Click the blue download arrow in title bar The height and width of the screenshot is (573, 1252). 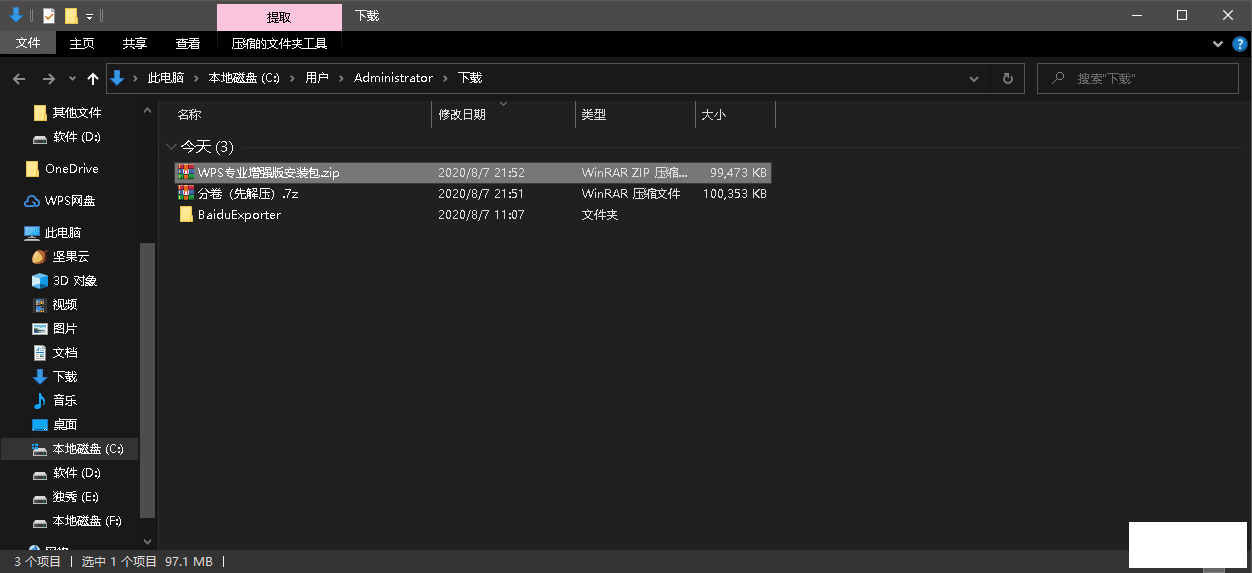pyautogui.click(x=16, y=15)
